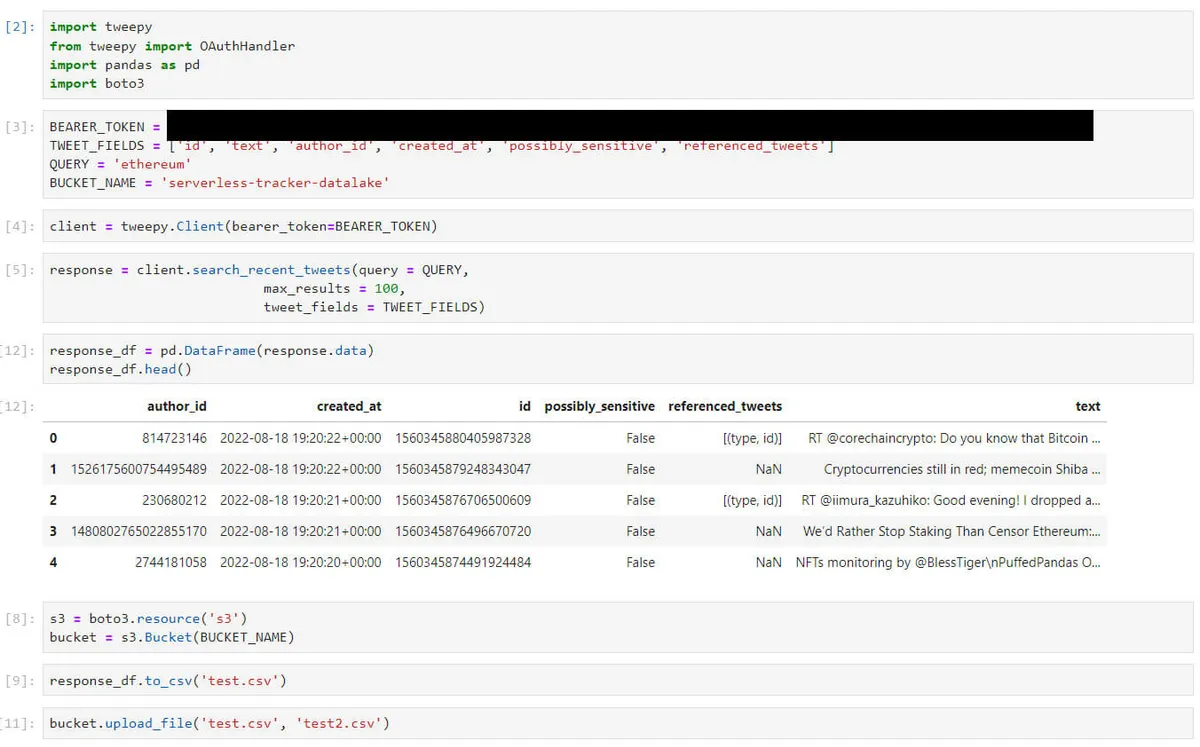Screen dimensions: 1200x747
Task: Click author_id value 814723146
Action: 174,438
